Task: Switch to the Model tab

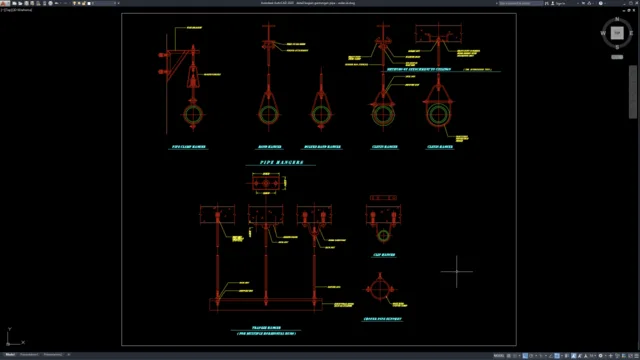Action: (10, 355)
